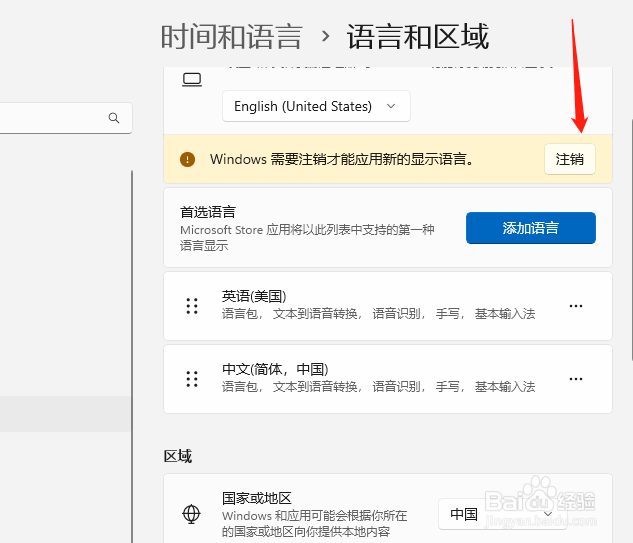Select the 英语(美国) language entry

(x=388, y=306)
